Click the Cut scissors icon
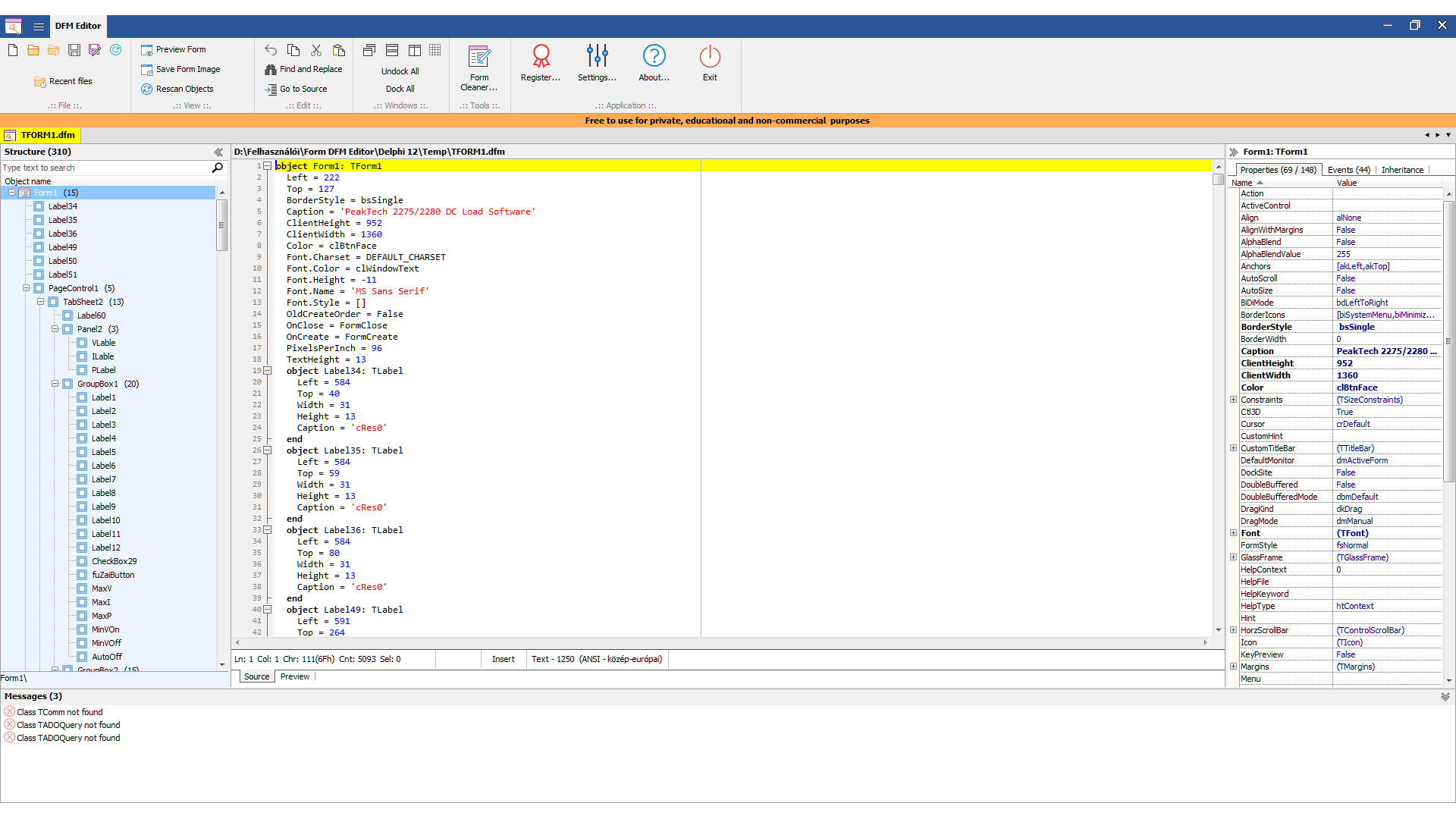1456x819 pixels. click(x=316, y=50)
